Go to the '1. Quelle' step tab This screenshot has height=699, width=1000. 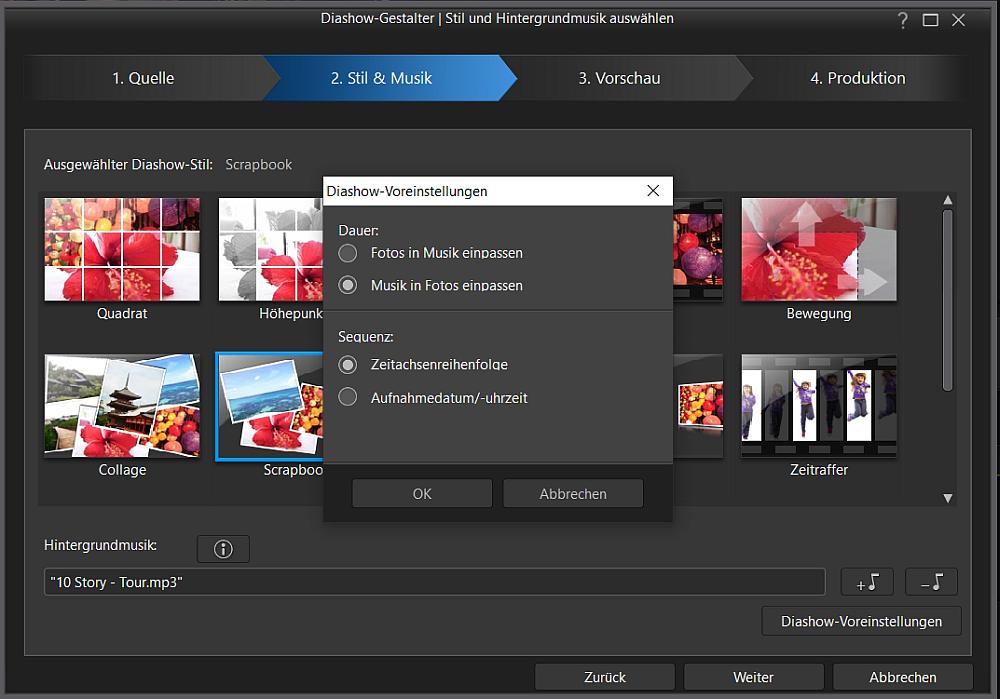[143, 78]
